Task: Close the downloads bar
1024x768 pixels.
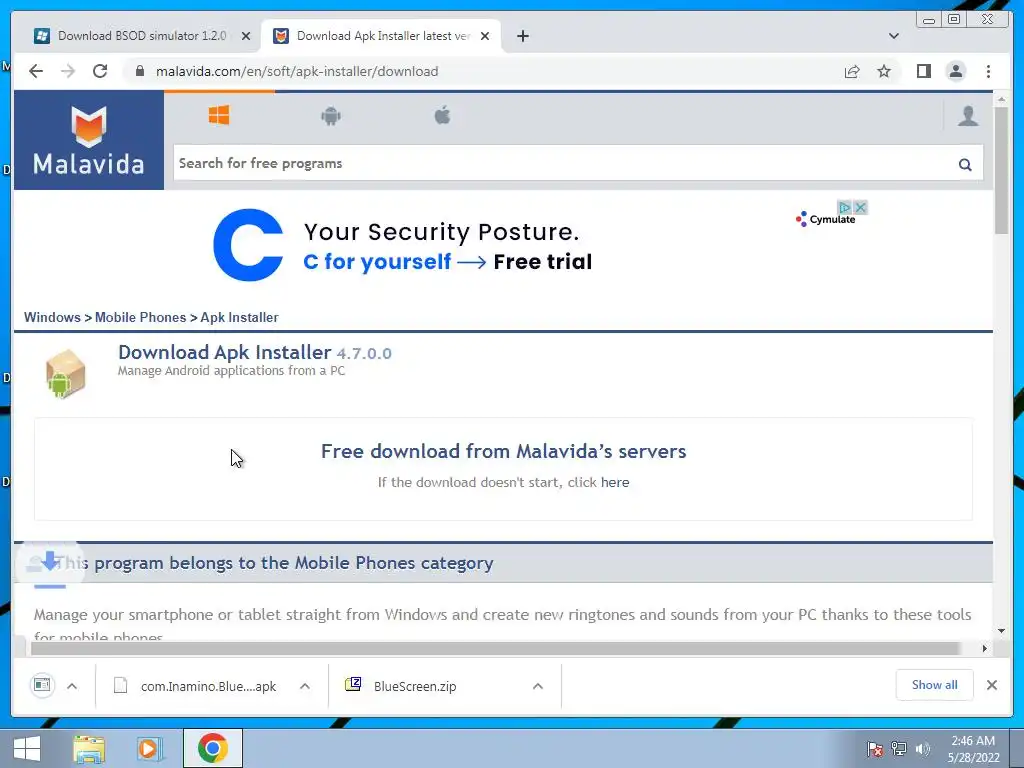Action: (991, 685)
